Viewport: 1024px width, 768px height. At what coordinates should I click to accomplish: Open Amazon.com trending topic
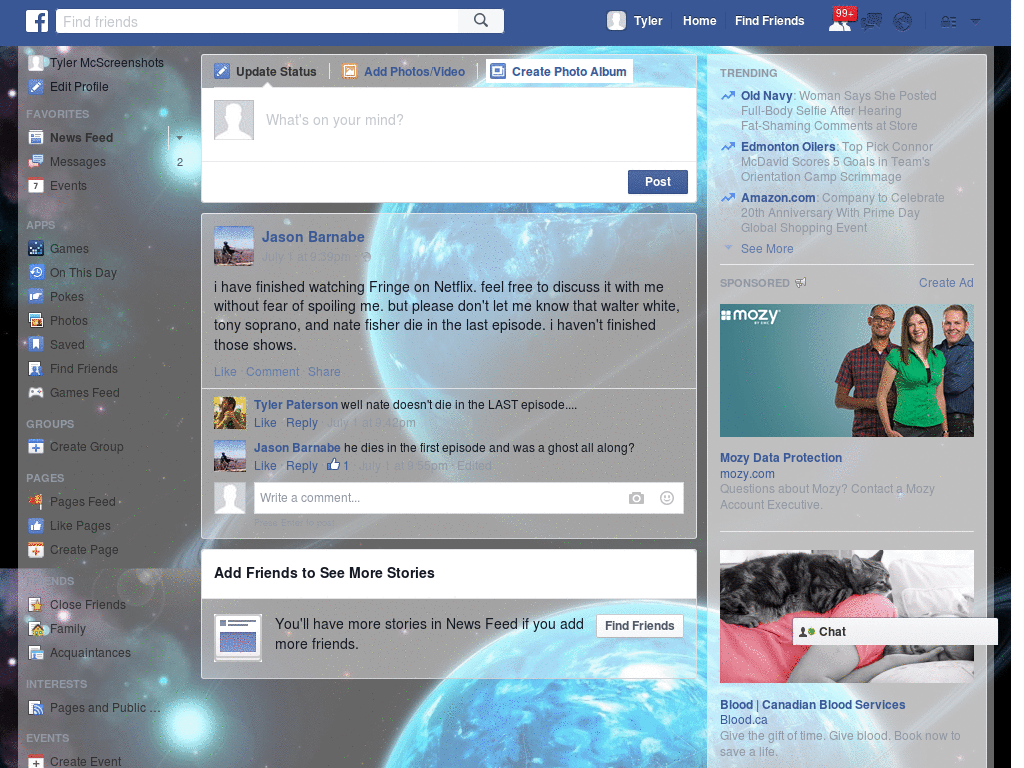(778, 198)
